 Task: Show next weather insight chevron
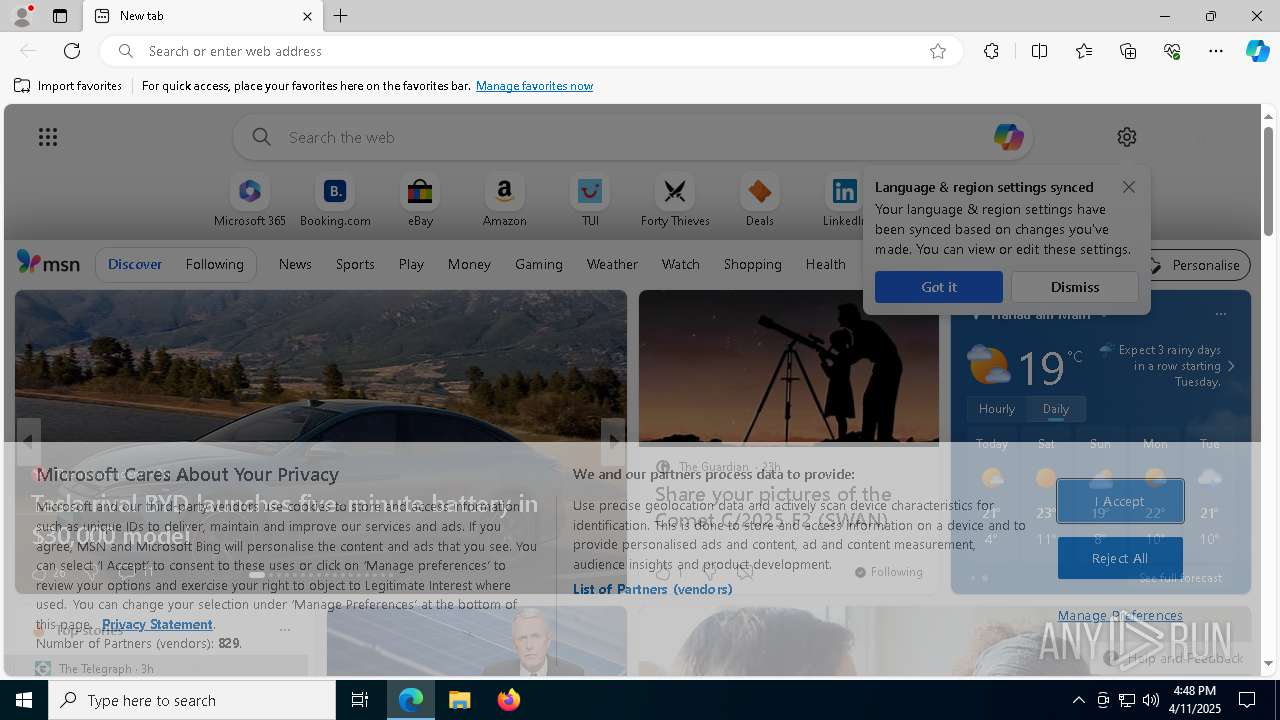coord(1231,366)
